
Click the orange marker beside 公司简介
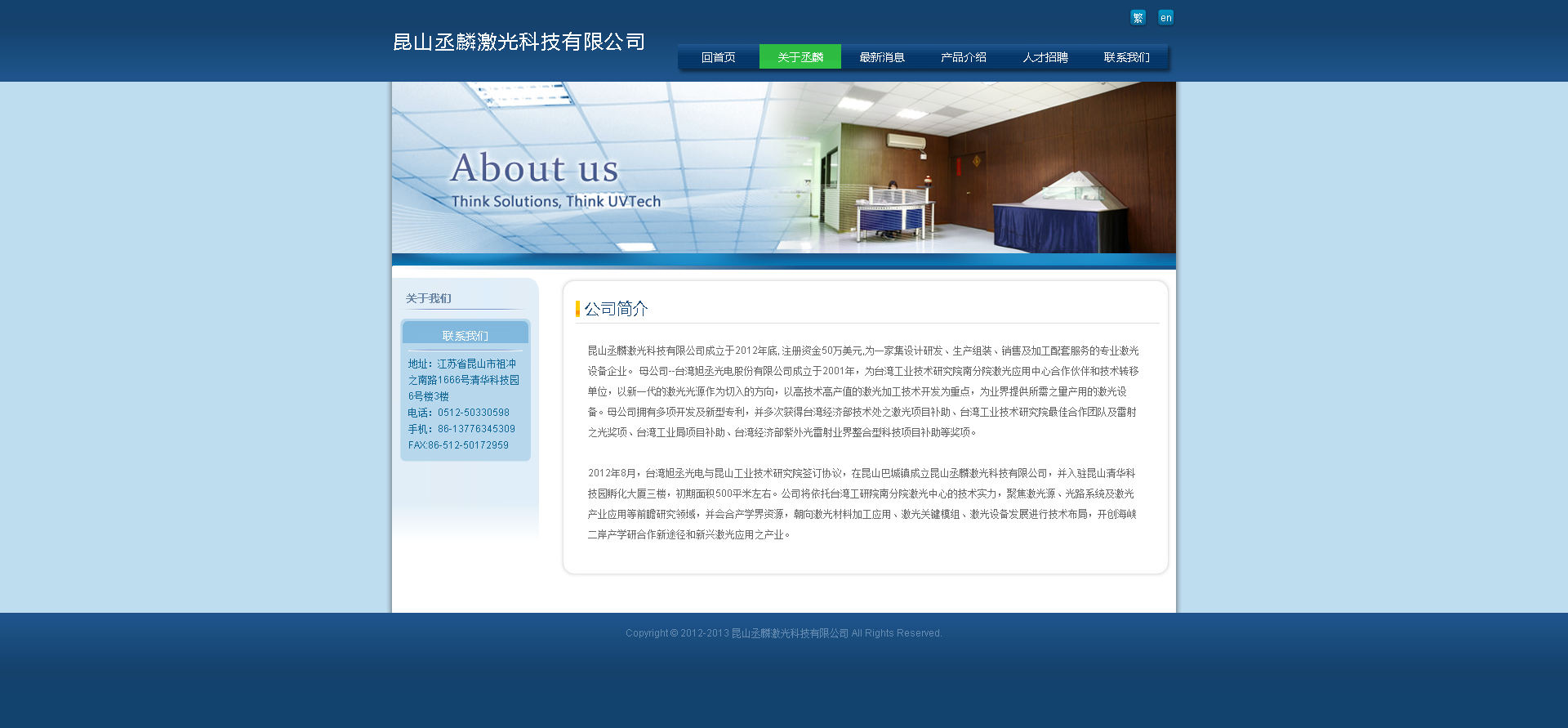577,309
